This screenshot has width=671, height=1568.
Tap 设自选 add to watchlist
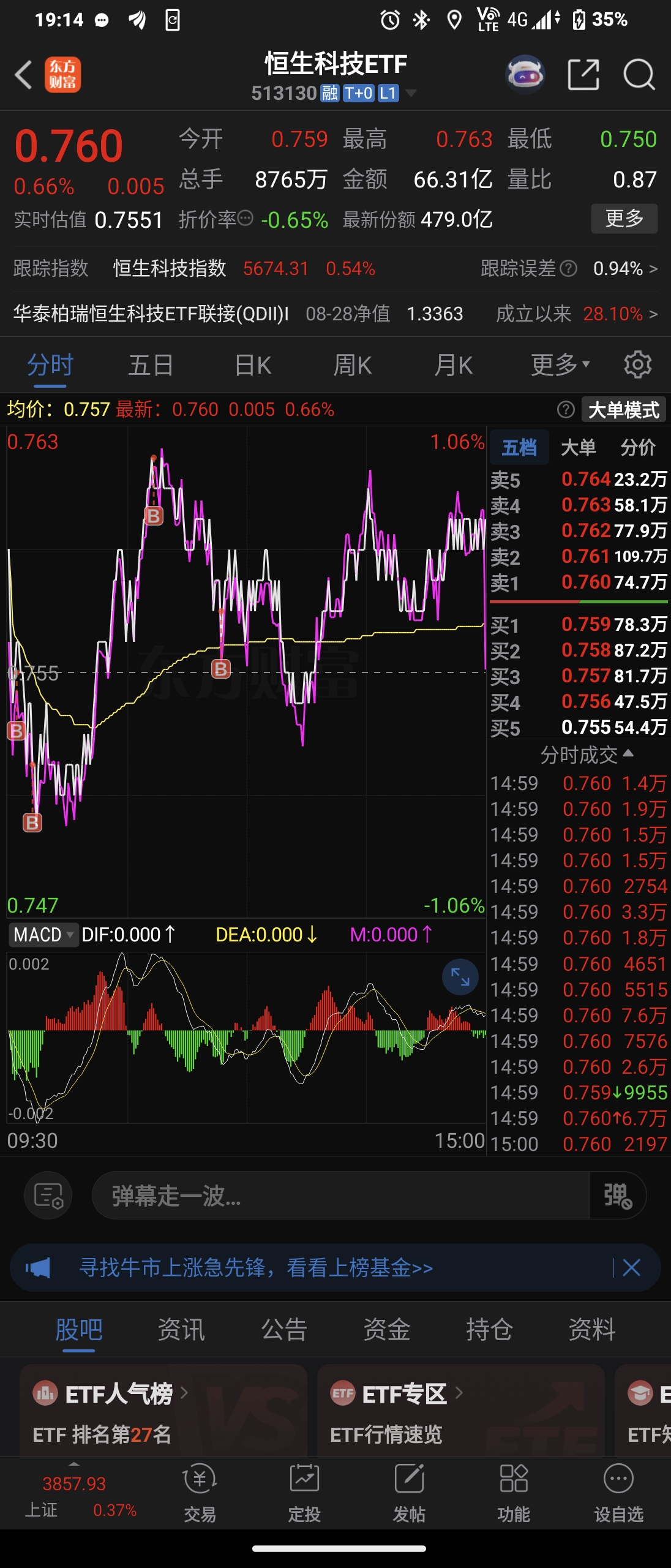tap(618, 1493)
